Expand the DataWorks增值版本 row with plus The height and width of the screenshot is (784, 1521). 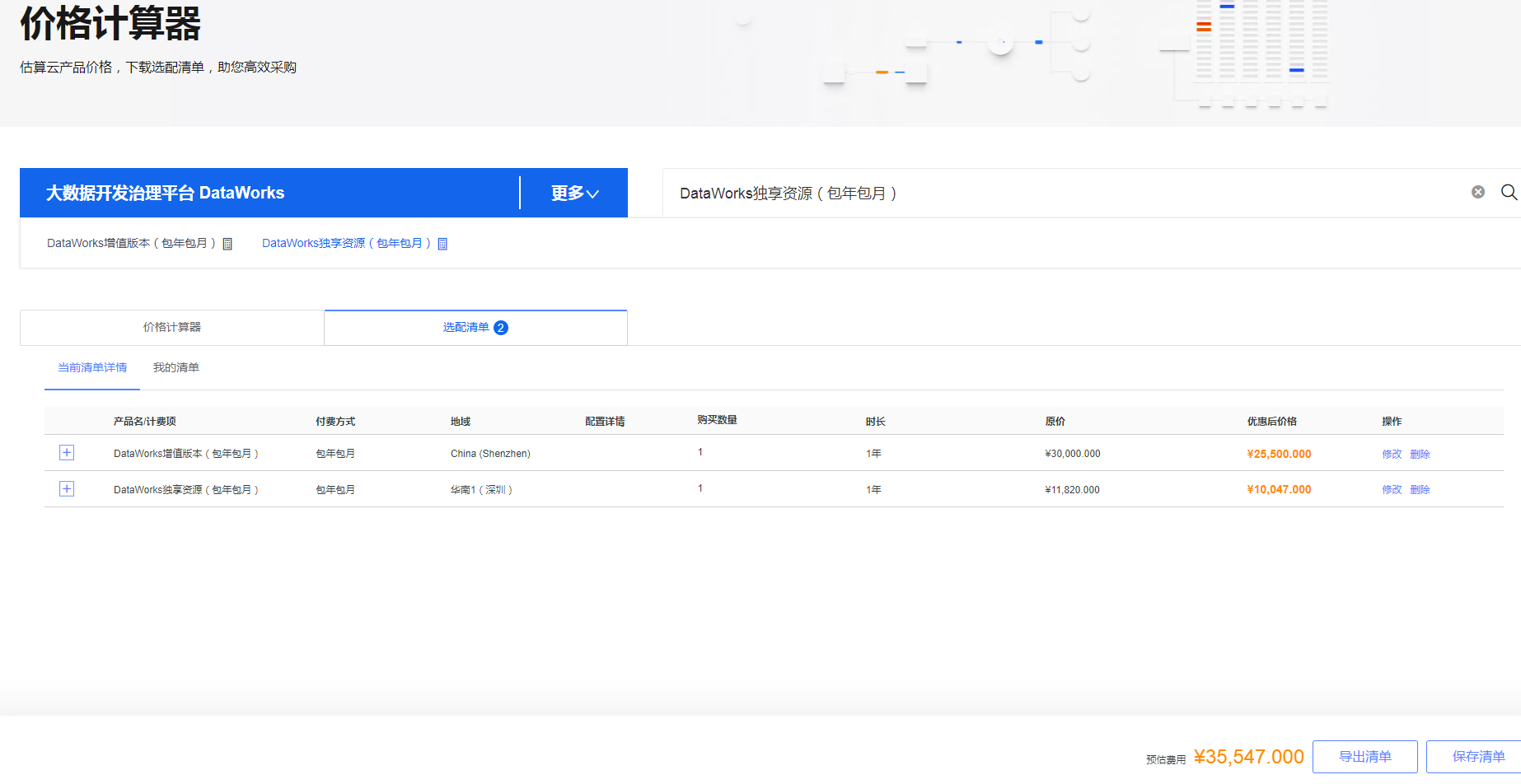coord(67,453)
